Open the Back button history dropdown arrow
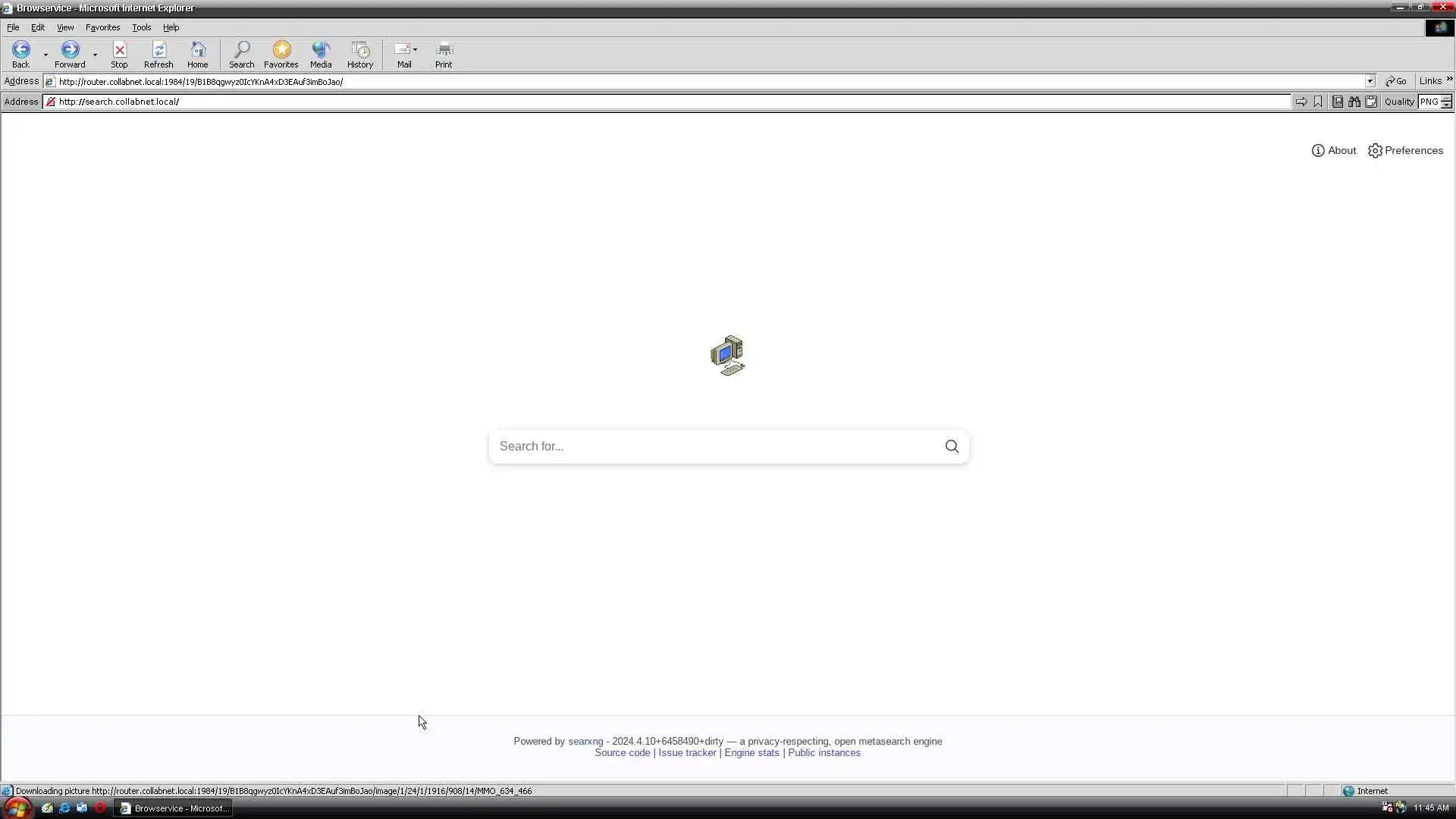Image resolution: width=1456 pixels, height=819 pixels. [45, 55]
